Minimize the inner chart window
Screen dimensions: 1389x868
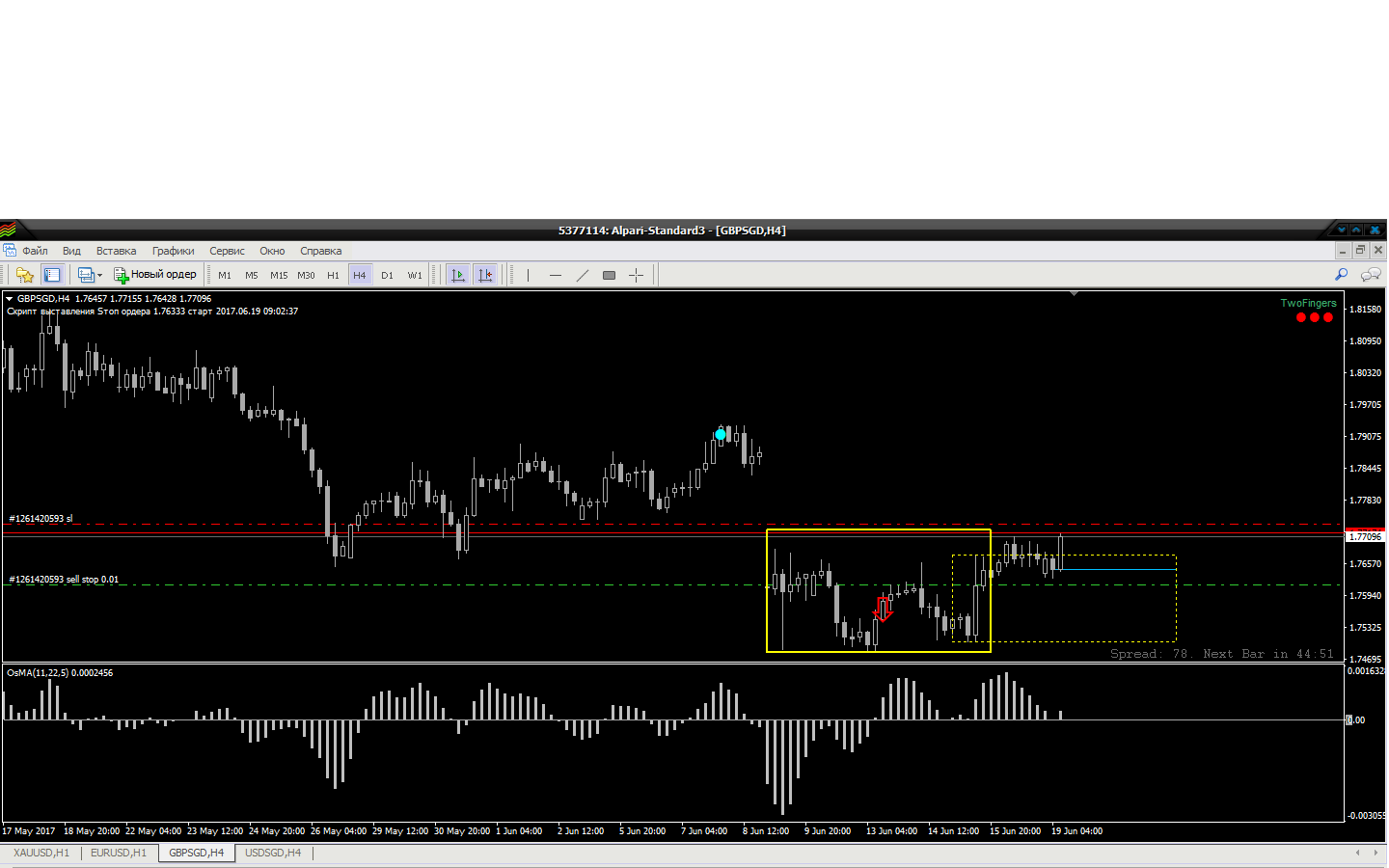1343,251
